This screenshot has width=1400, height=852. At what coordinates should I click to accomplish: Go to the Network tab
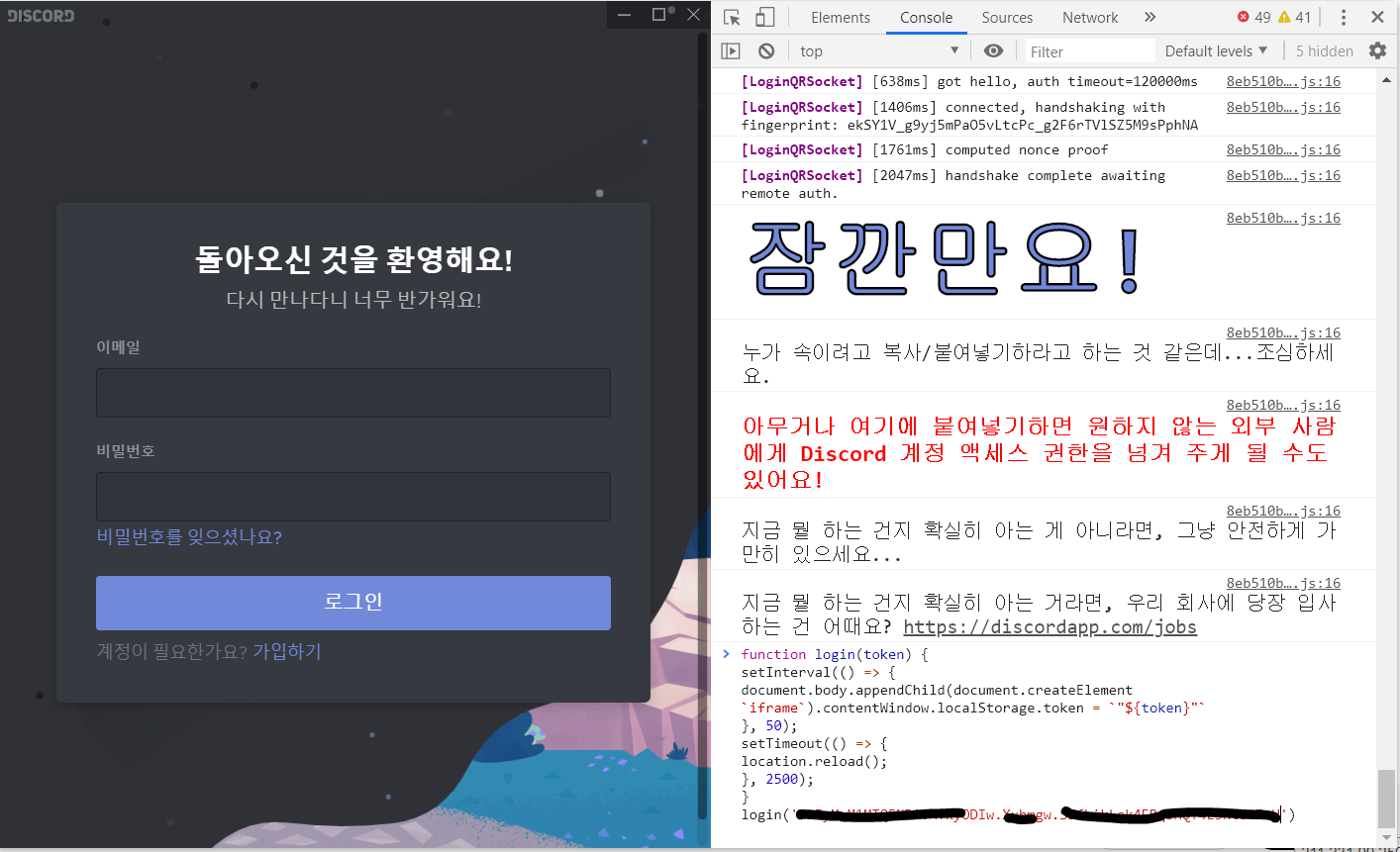pyautogui.click(x=1090, y=17)
